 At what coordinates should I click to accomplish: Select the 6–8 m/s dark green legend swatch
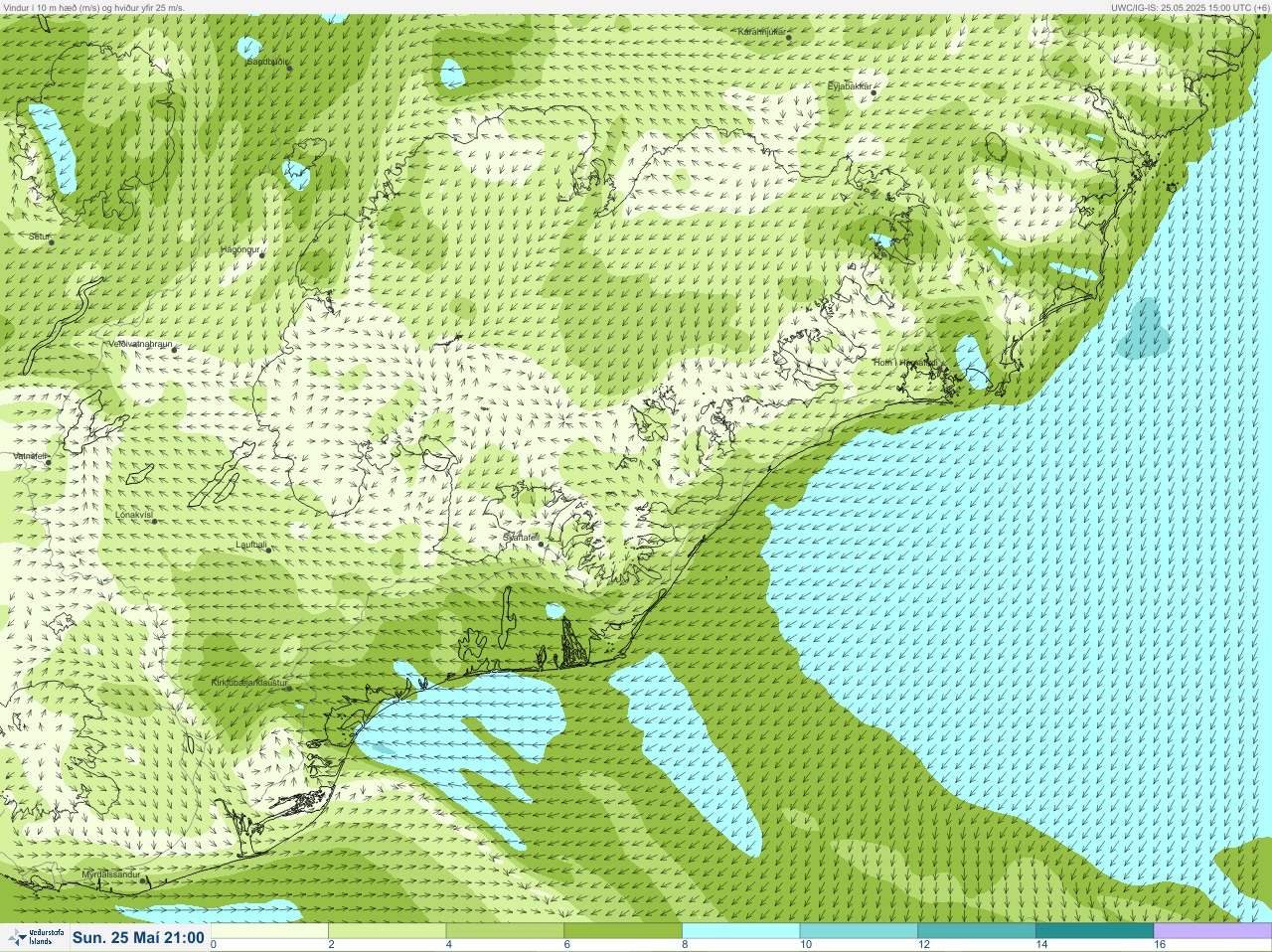623,931
